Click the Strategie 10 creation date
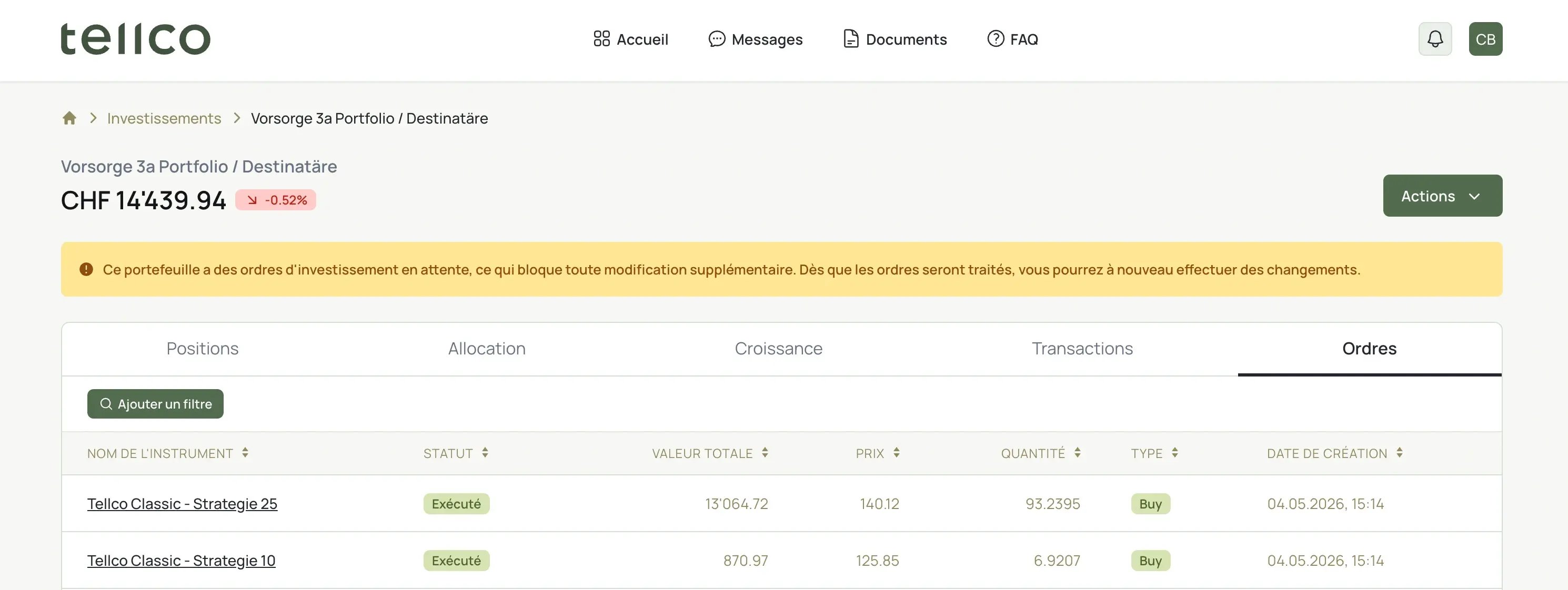 (1325, 560)
